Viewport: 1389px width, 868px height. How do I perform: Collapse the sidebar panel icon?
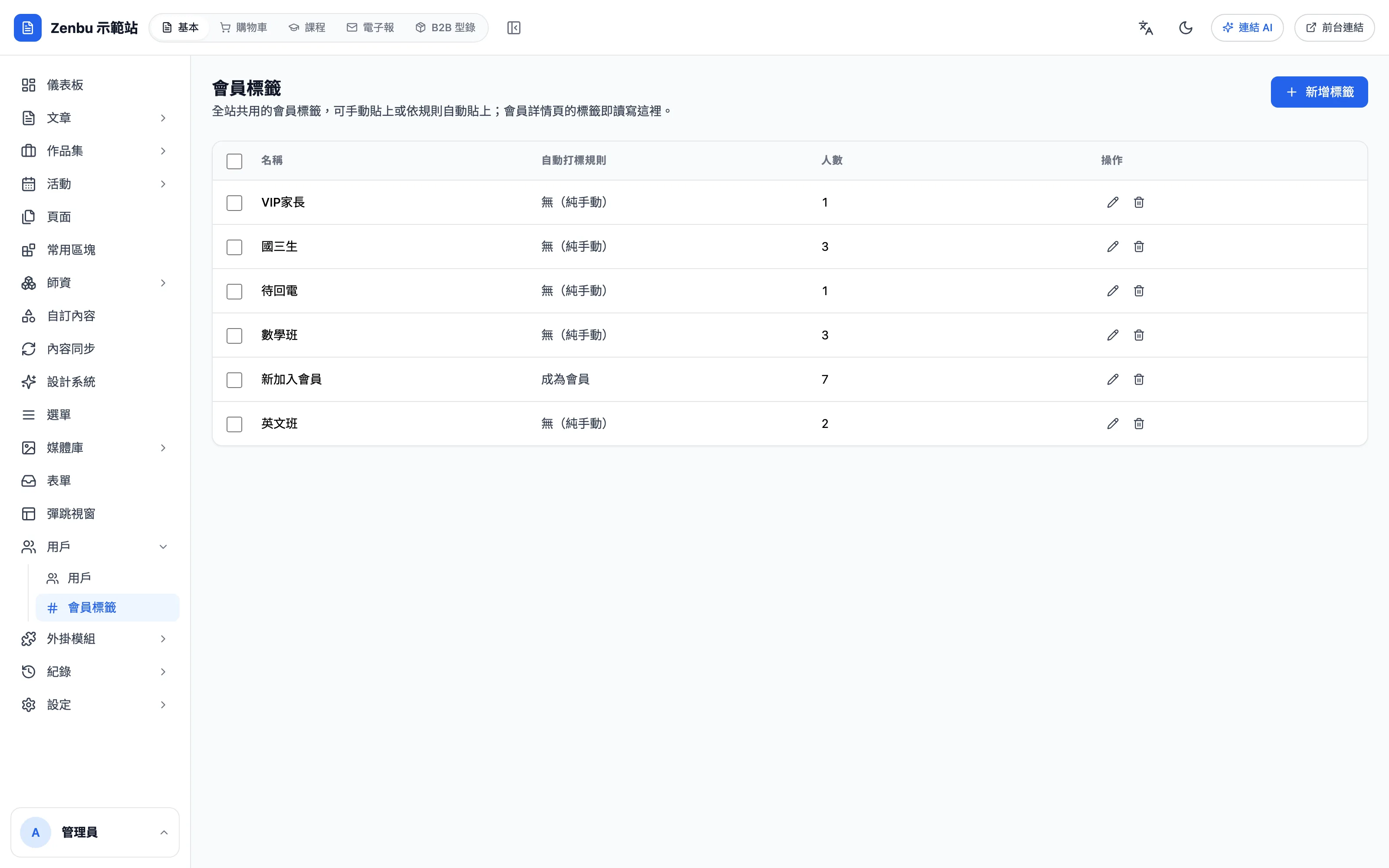click(x=513, y=27)
